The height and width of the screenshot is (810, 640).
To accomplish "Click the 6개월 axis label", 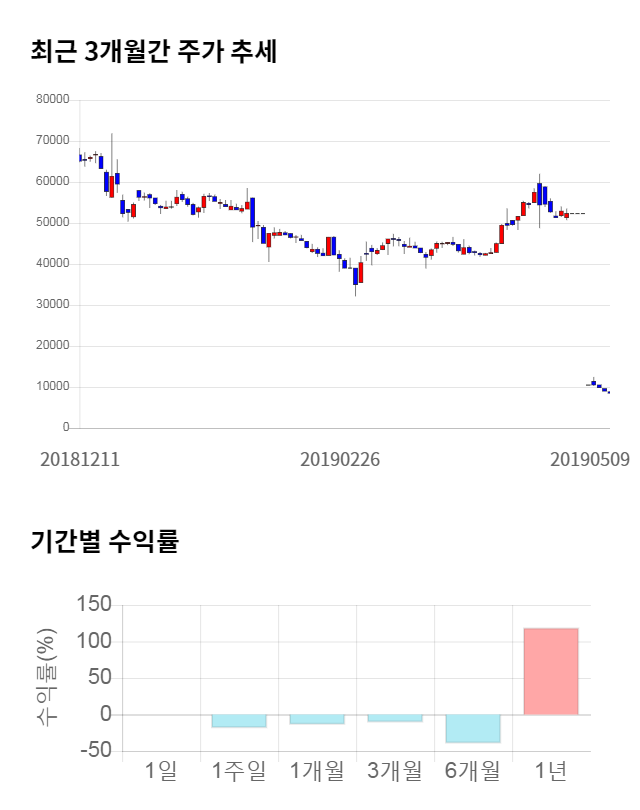I will click(473, 771).
